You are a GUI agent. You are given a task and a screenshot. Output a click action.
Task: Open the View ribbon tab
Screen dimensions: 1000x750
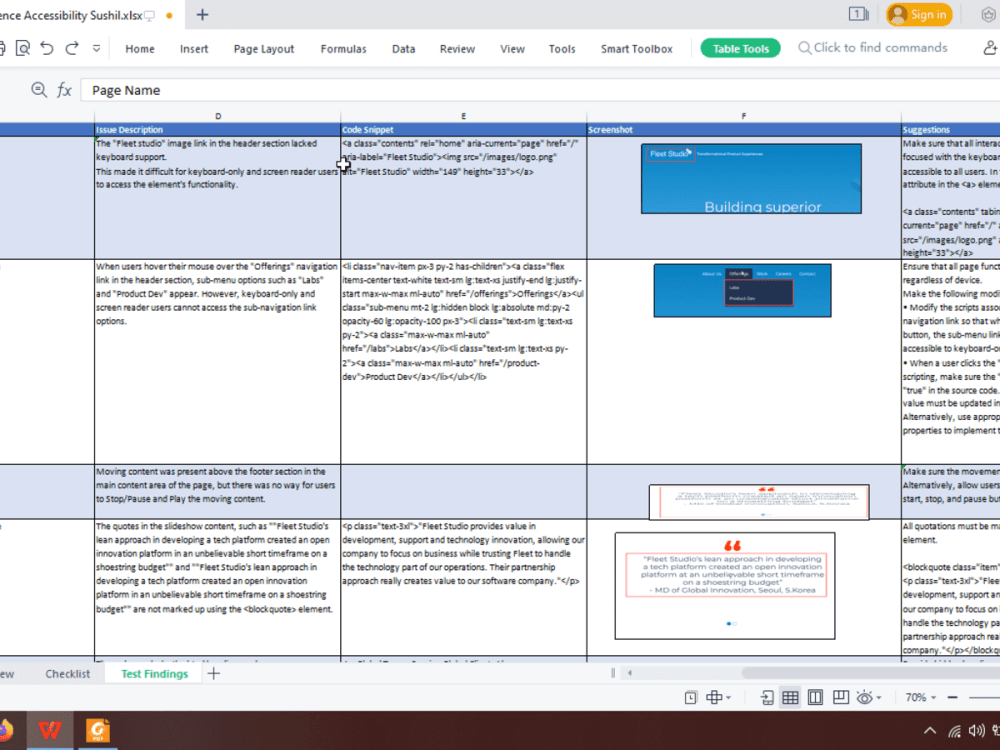click(x=512, y=49)
